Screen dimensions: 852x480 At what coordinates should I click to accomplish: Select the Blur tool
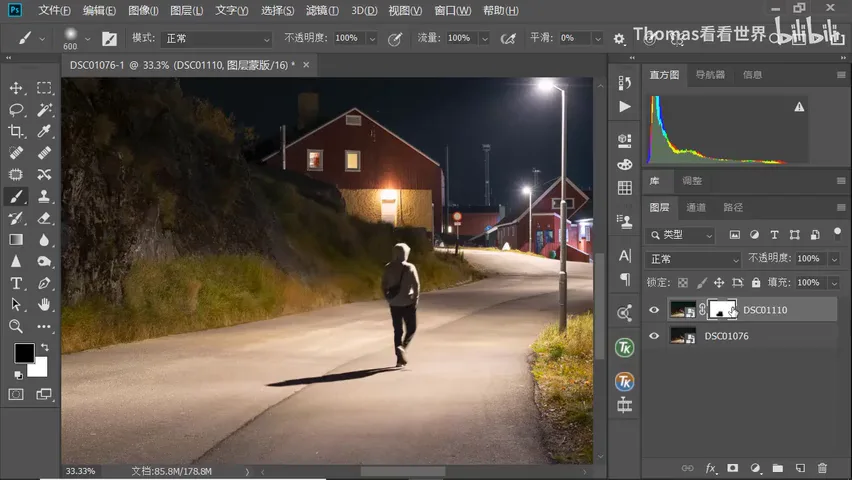pos(44,240)
